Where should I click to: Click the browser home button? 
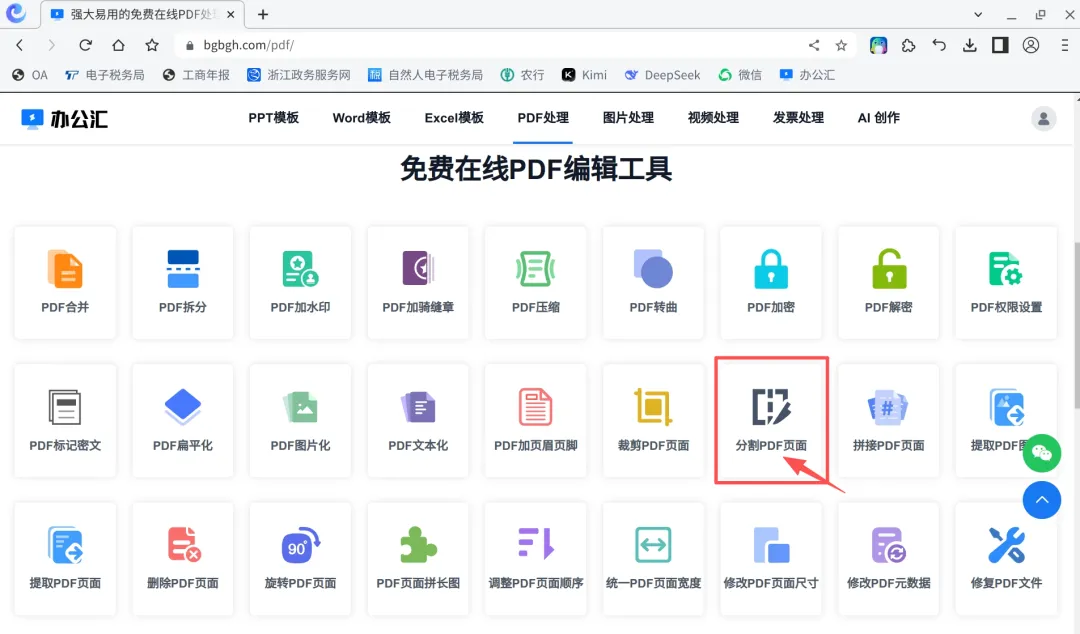(118, 45)
